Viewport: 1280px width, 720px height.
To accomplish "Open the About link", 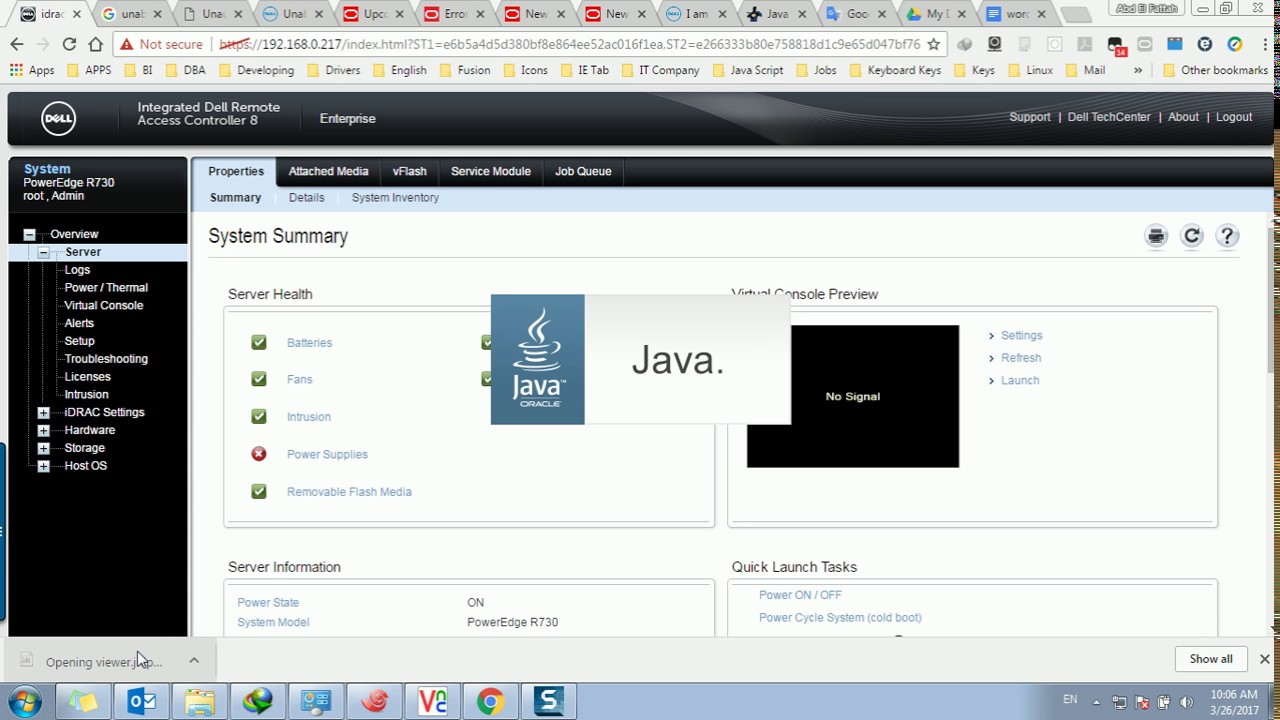I will click(x=1183, y=117).
